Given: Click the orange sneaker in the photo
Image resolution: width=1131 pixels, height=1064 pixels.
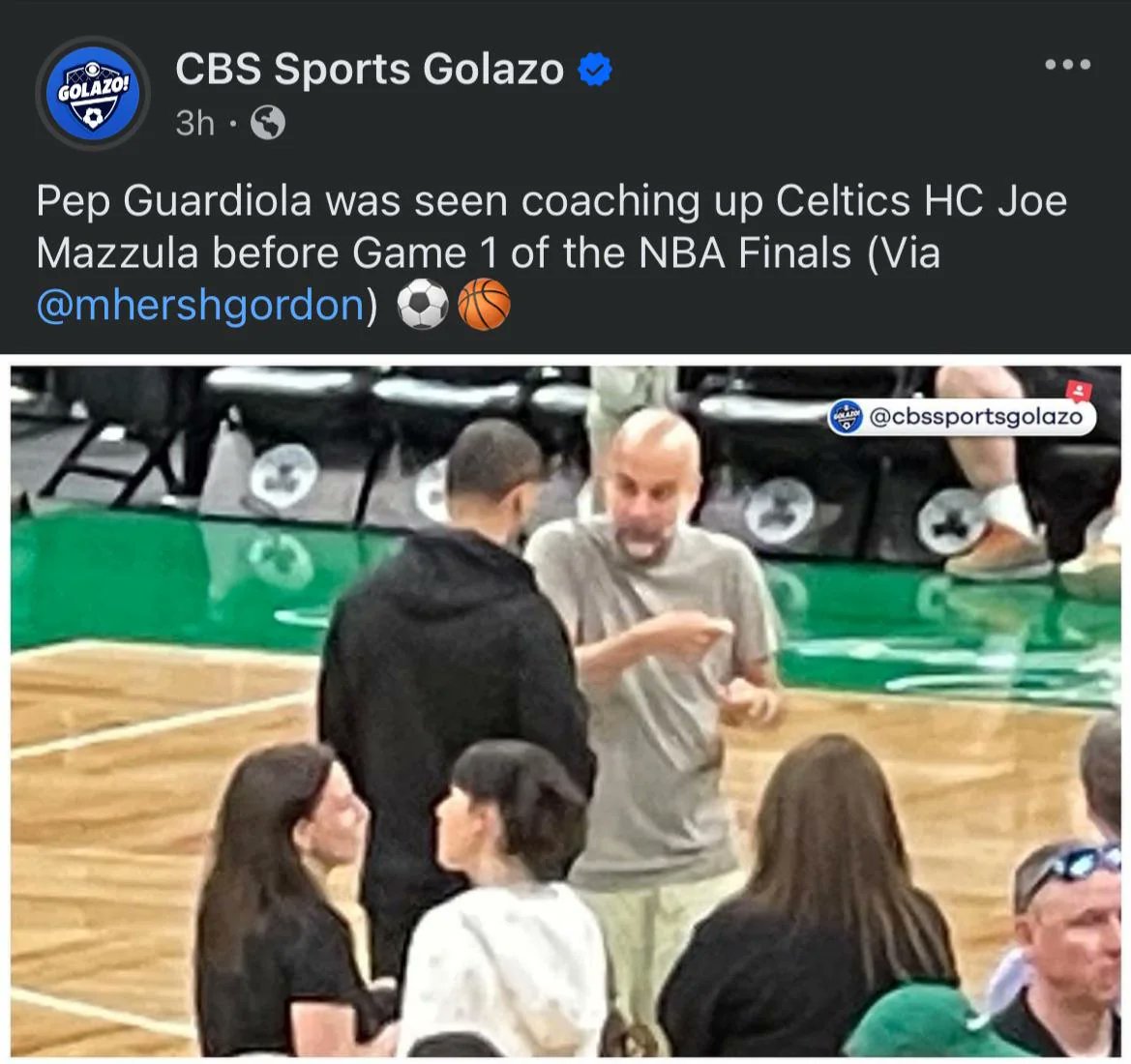Looking at the screenshot, I should (x=1001, y=554).
